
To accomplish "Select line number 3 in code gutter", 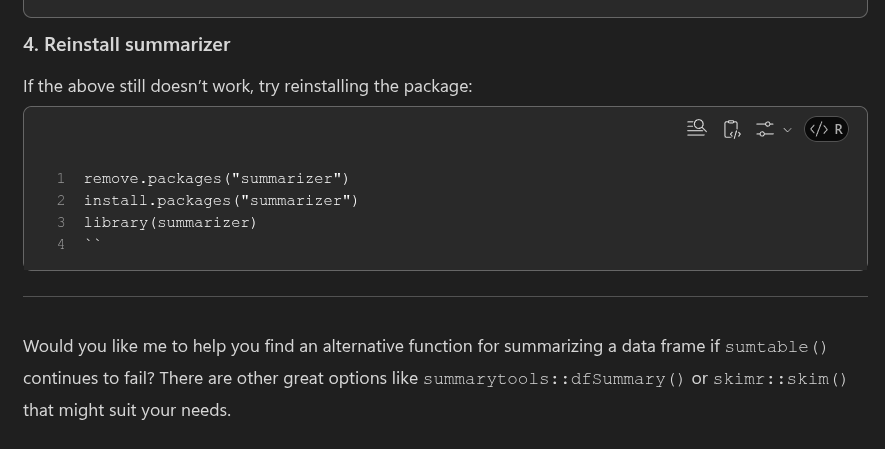I will coord(61,223).
